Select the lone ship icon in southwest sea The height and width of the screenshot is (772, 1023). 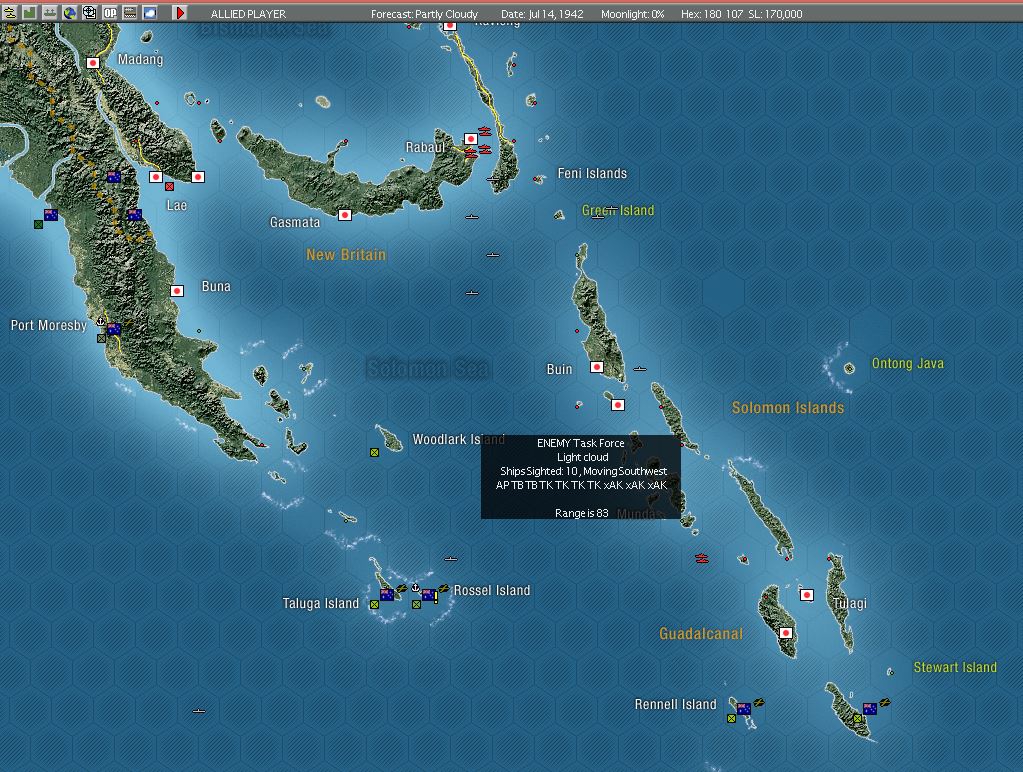199,711
